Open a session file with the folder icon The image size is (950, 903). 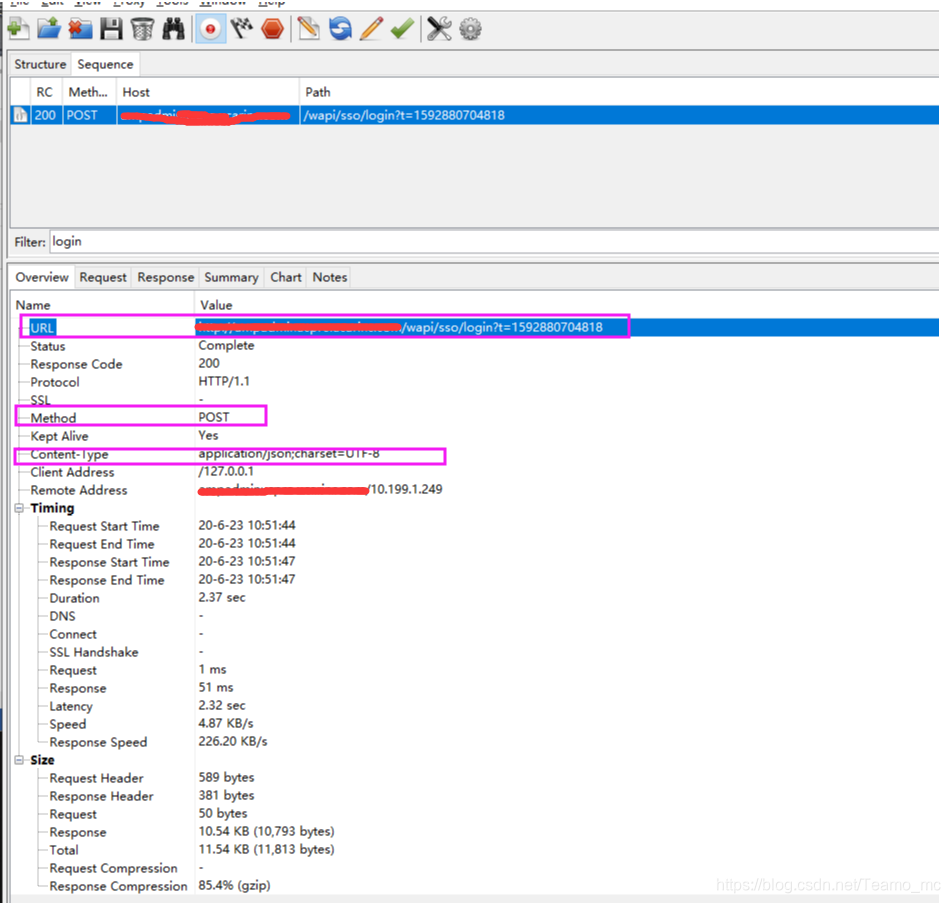click(x=49, y=28)
